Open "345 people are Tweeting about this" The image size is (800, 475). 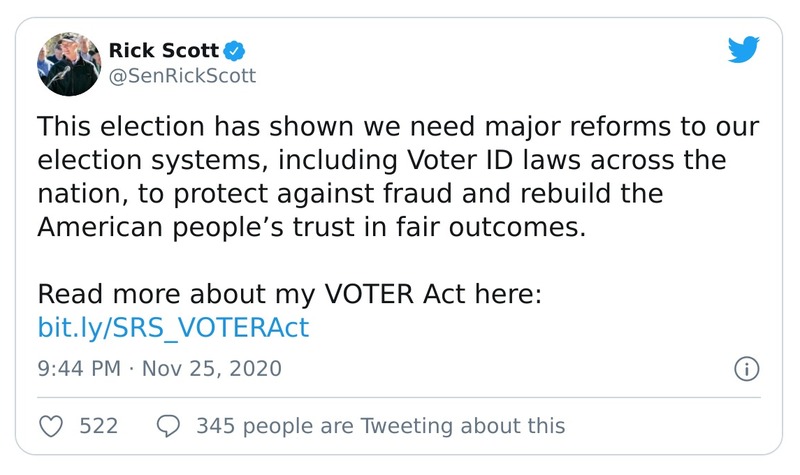[380, 425]
